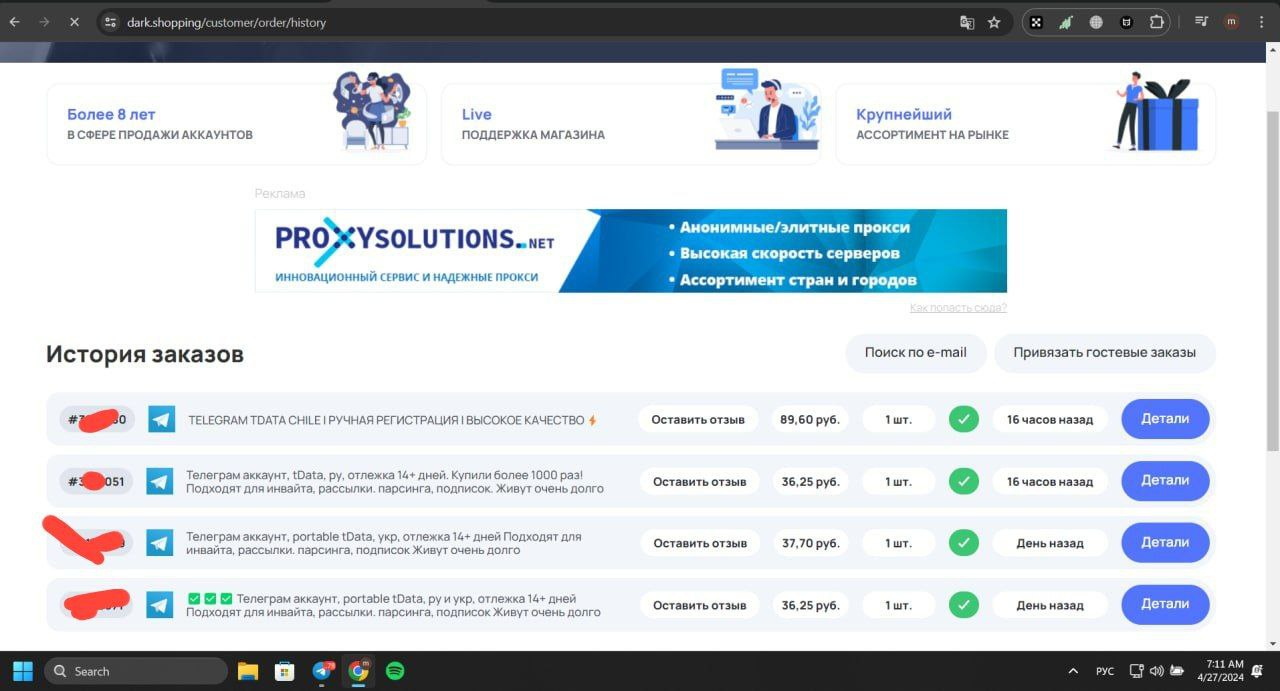
Task: Click the 'Крупнейший ассортимент' card
Action: coord(1025,124)
